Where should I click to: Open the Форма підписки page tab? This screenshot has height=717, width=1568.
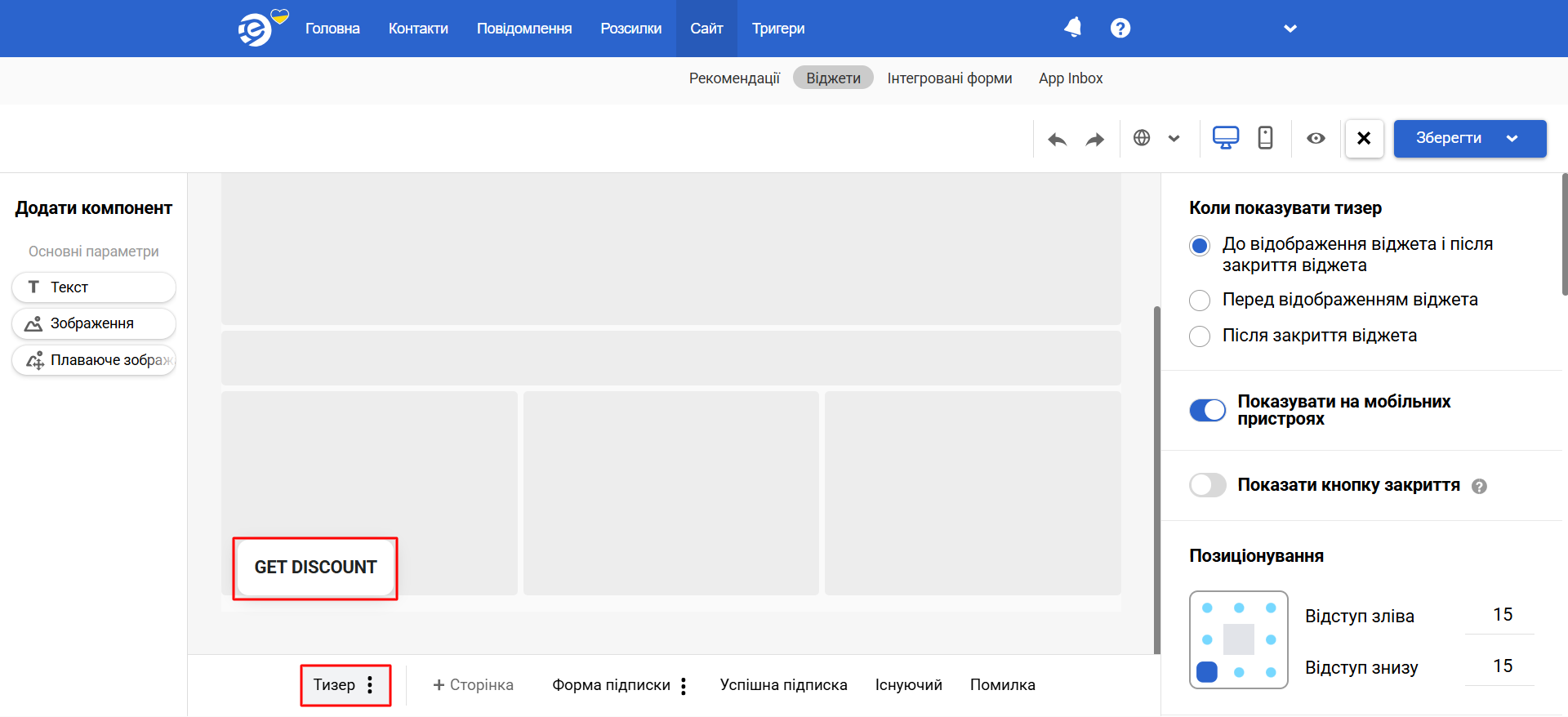tap(611, 685)
